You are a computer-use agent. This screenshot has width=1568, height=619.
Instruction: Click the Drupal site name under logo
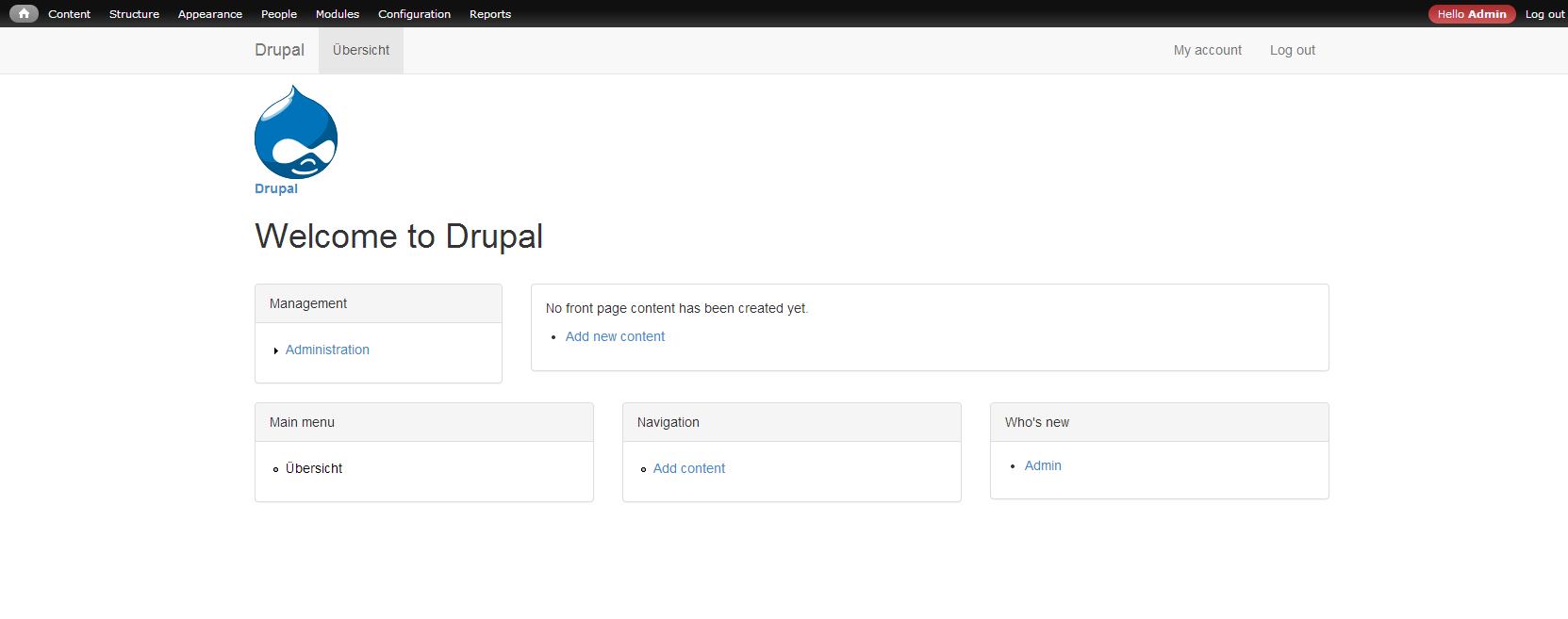[276, 188]
